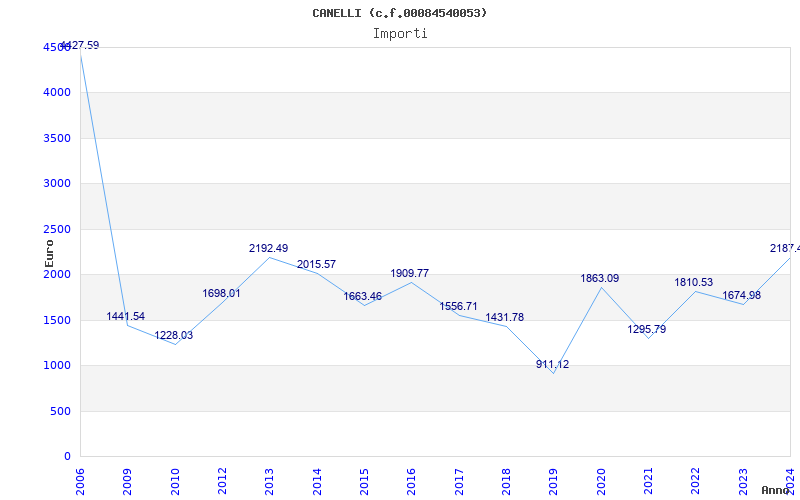Click the 1295.79 value label
The image size is (800, 500).
pyautogui.click(x=647, y=330)
